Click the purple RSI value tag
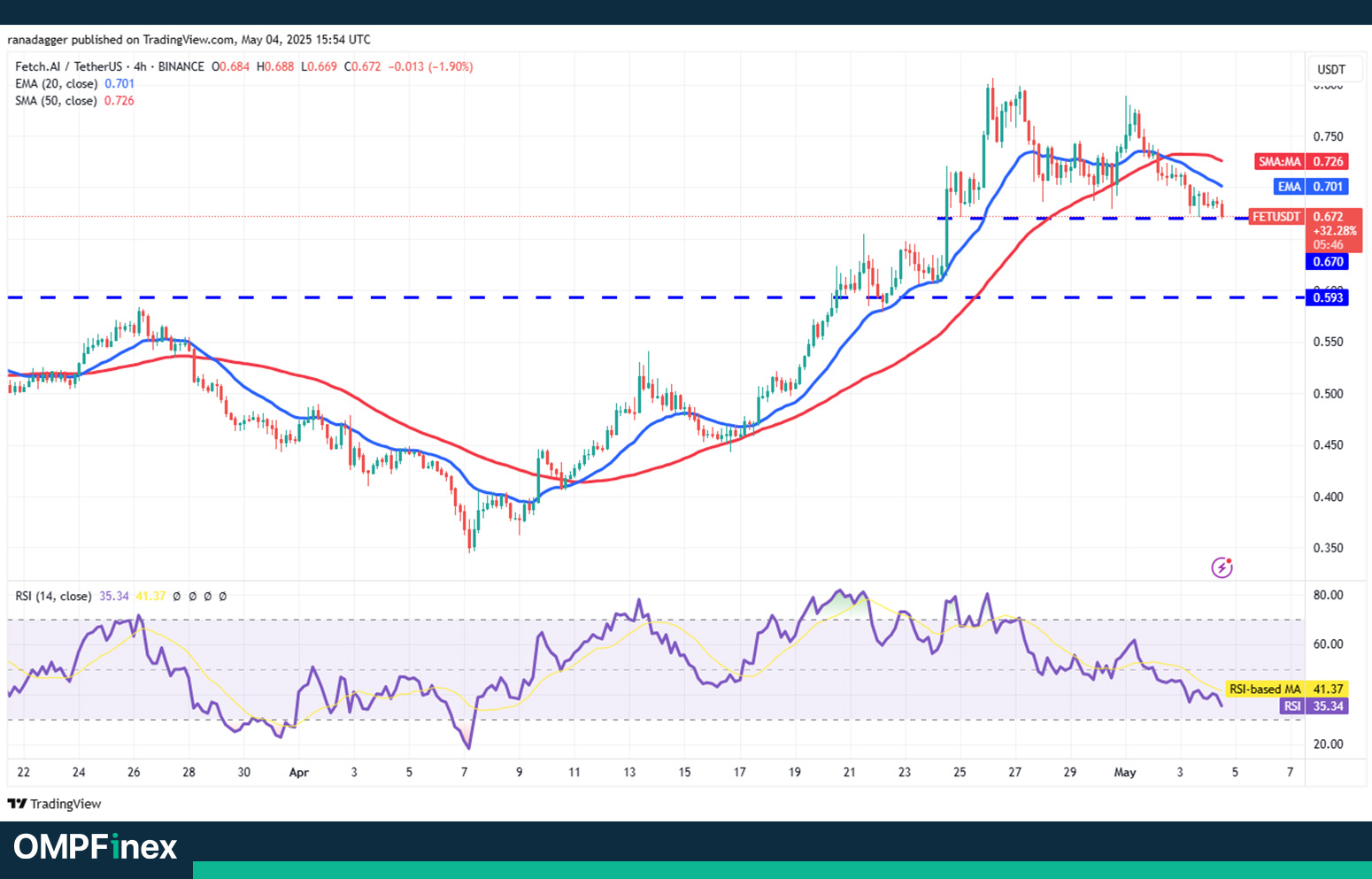Viewport: 1372px width, 879px height. click(x=1314, y=706)
